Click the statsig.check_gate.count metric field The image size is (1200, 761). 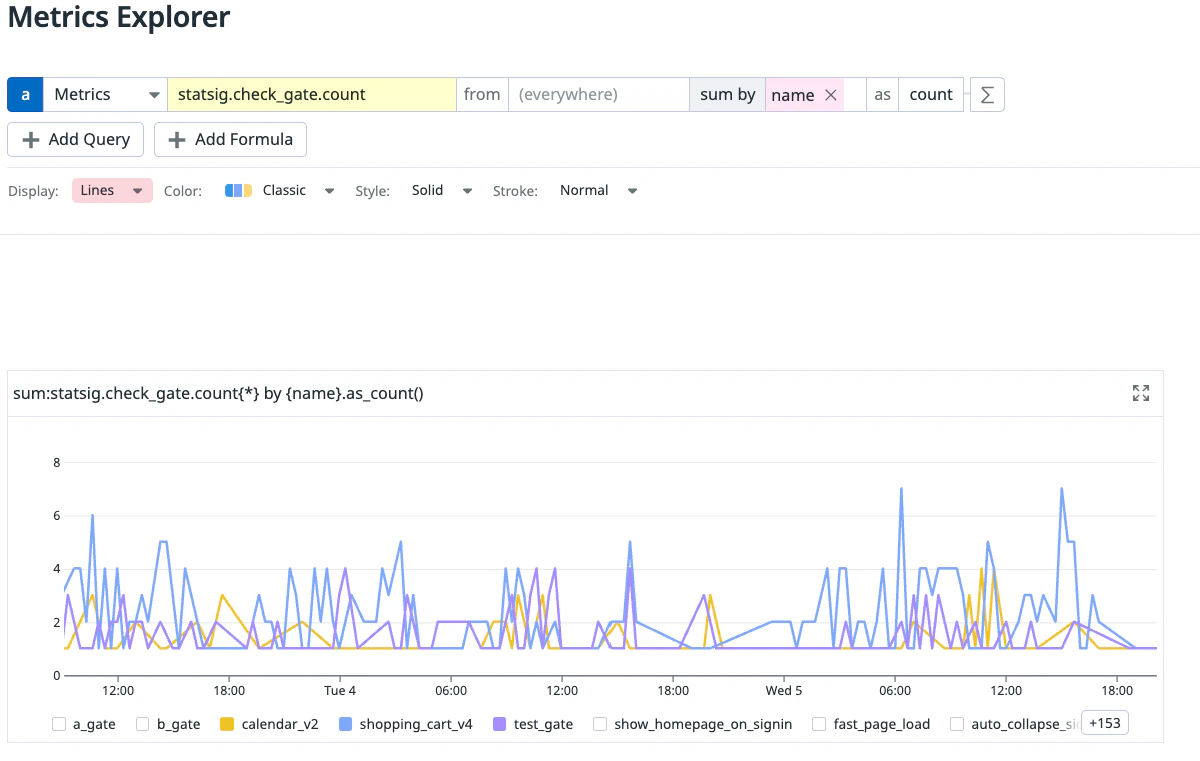pyautogui.click(x=310, y=94)
